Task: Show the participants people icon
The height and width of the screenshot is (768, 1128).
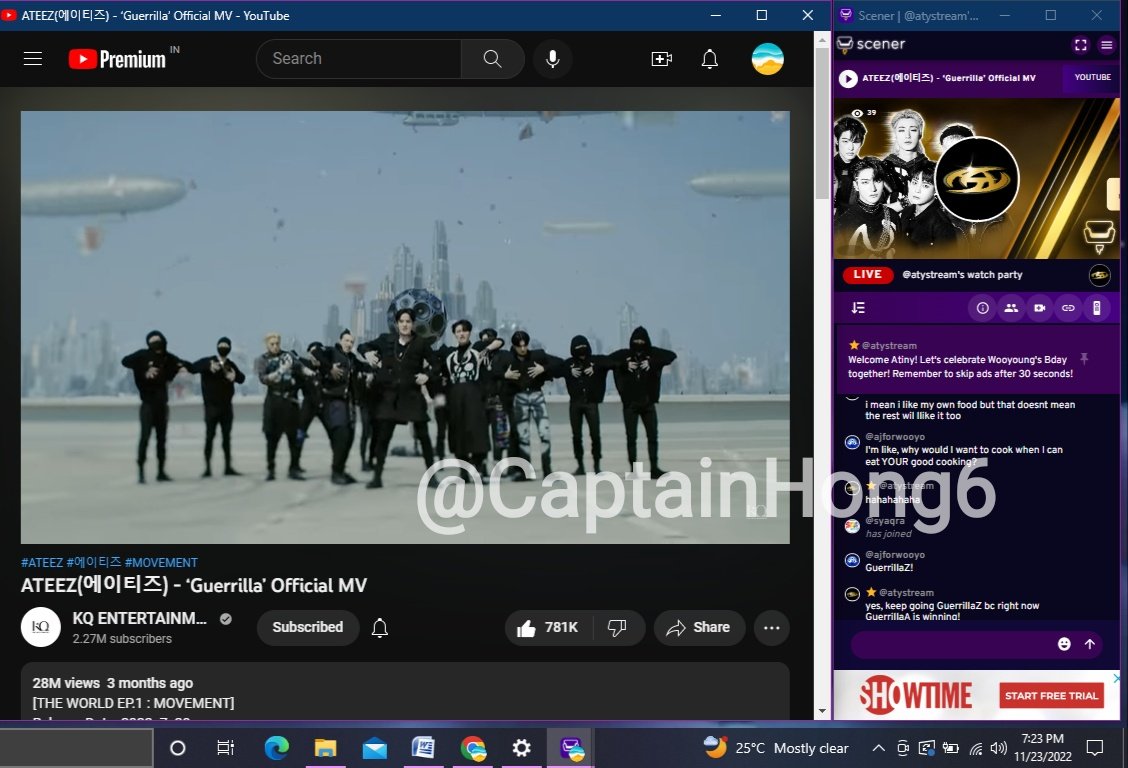Action: [1011, 308]
